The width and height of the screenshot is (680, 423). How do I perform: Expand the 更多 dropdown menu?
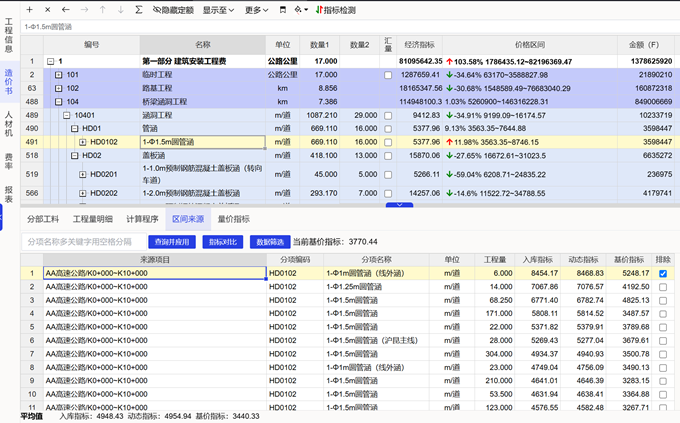(x=257, y=9)
